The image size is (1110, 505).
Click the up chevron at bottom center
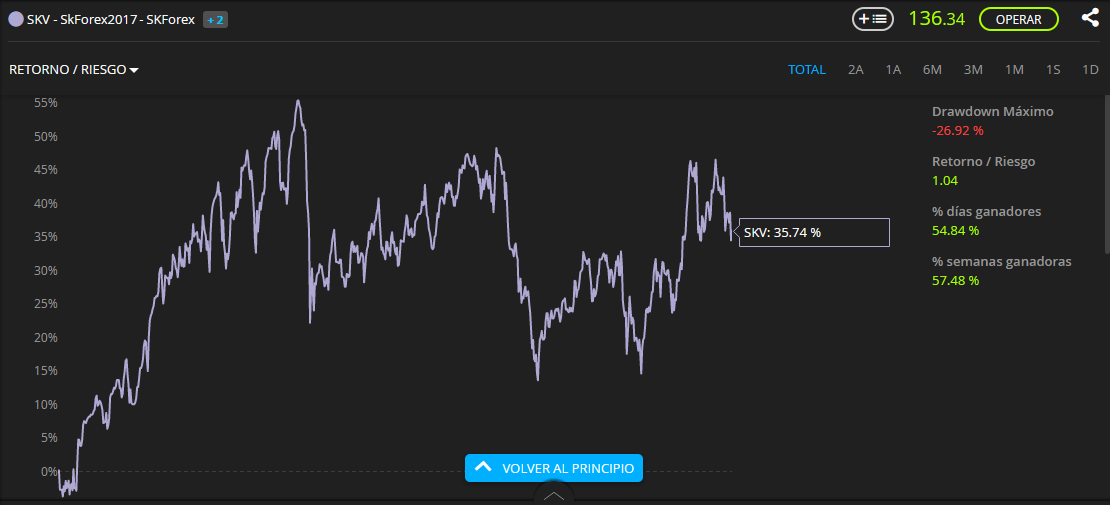pos(554,496)
